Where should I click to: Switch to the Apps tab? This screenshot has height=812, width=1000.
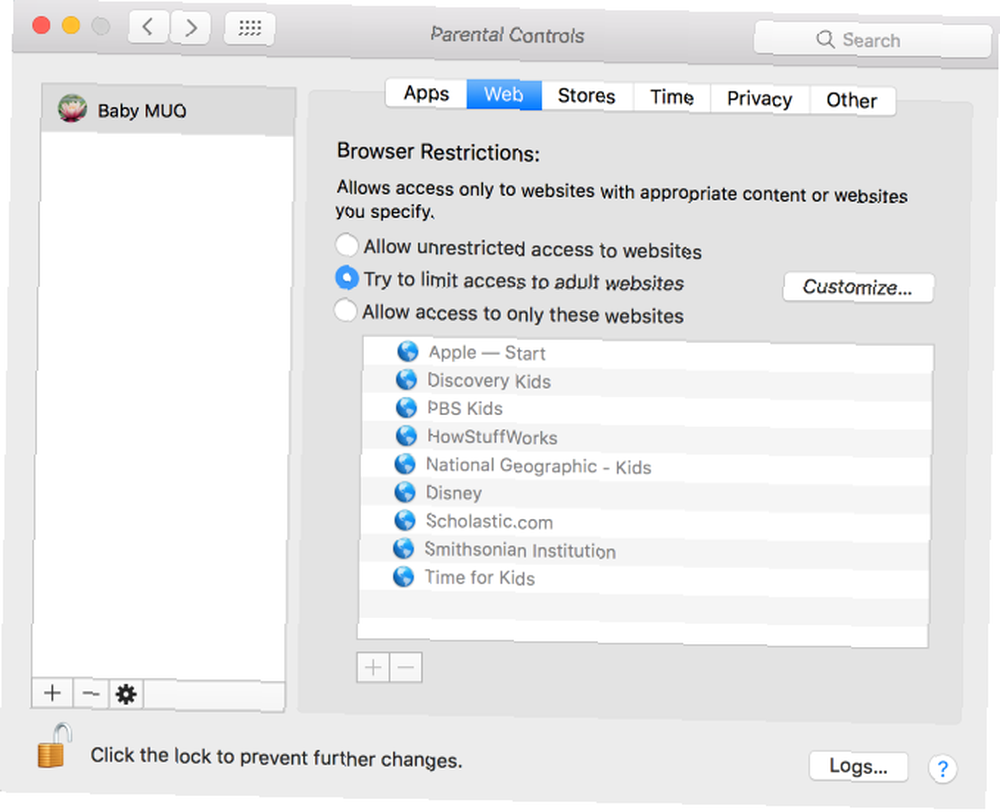(426, 94)
